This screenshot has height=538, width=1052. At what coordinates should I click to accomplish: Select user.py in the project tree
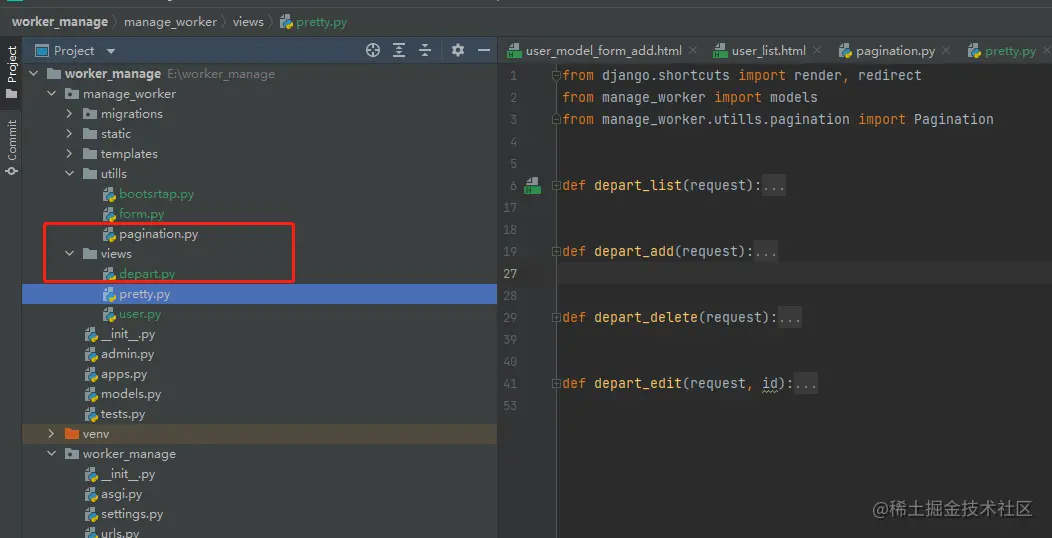pyautogui.click(x=140, y=314)
